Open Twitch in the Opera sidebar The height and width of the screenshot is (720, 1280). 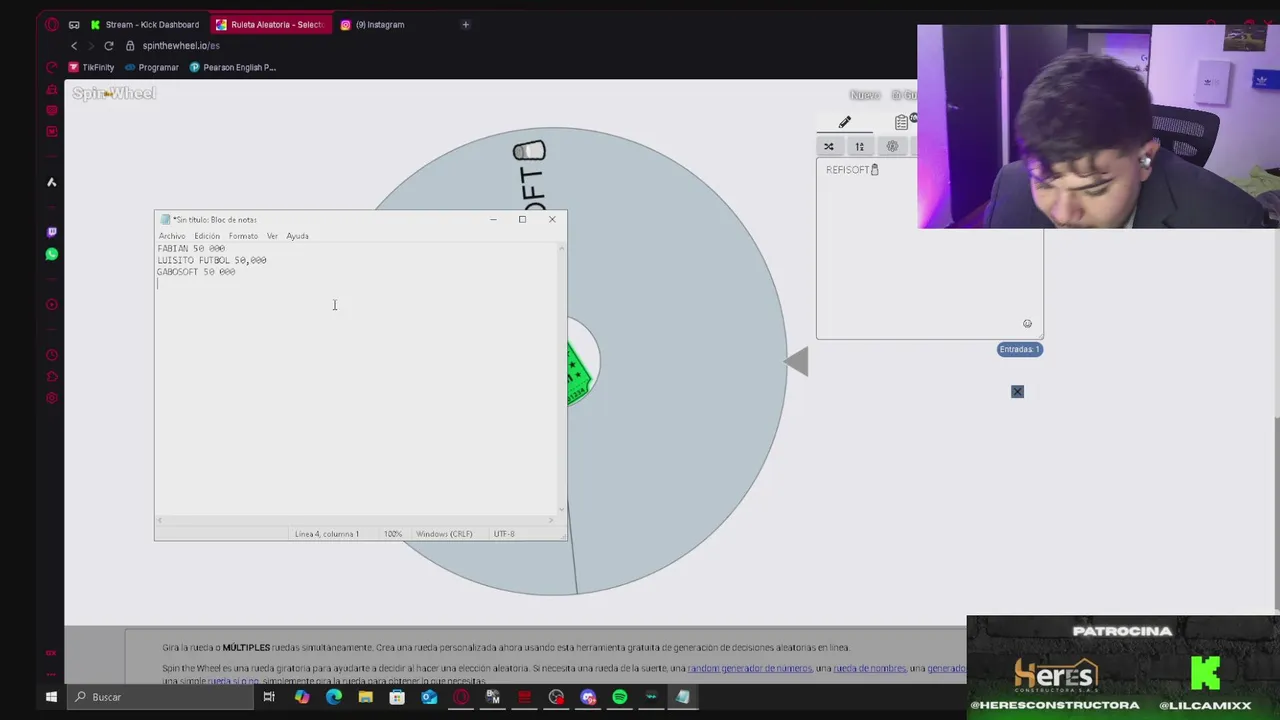[52, 232]
